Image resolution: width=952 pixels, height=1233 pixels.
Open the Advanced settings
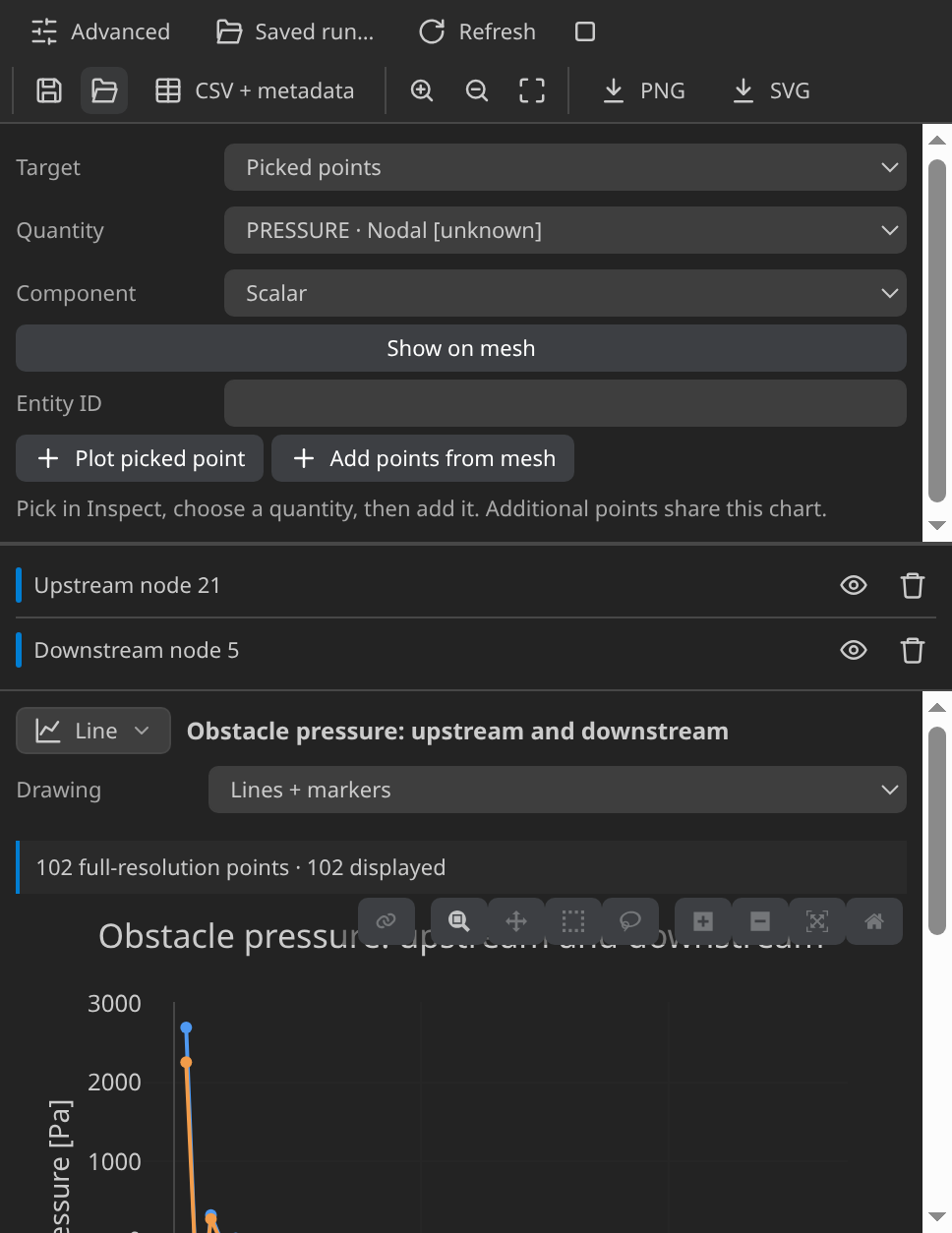pyautogui.click(x=100, y=31)
